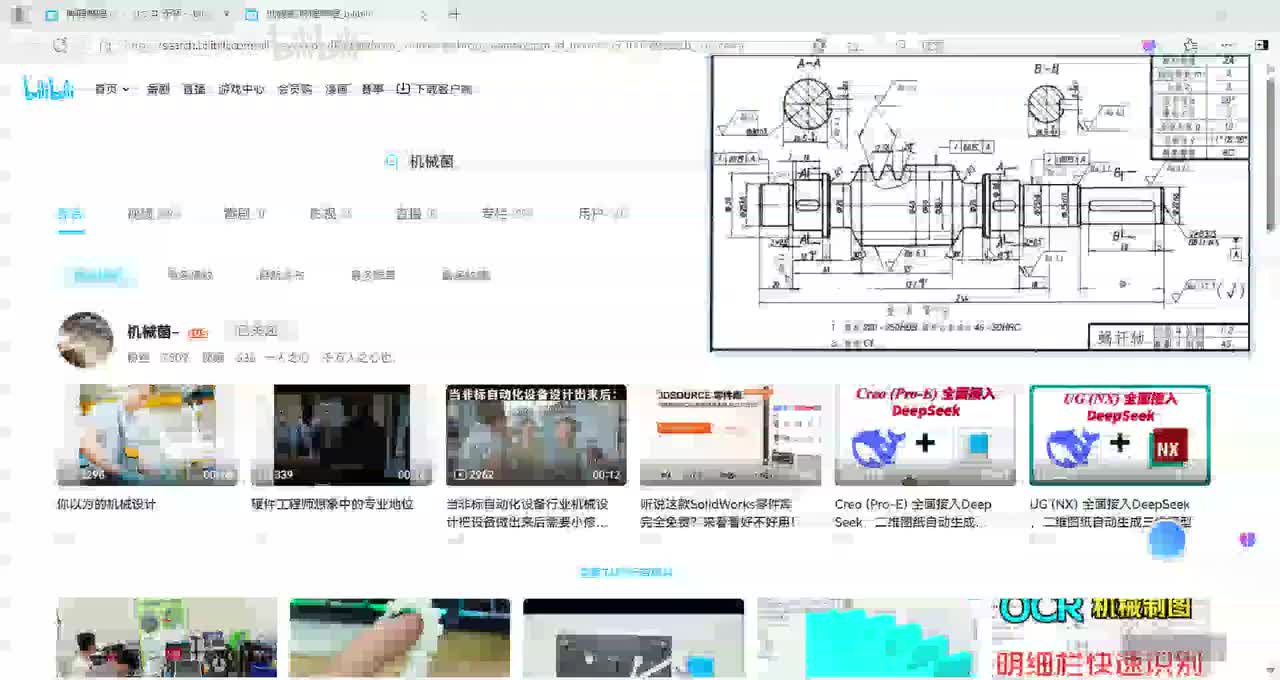This screenshot has height=680, width=1280.
Task: Open Creo (Pro-E) 全面接入DeepSeek video thumbnail
Action: [925, 435]
